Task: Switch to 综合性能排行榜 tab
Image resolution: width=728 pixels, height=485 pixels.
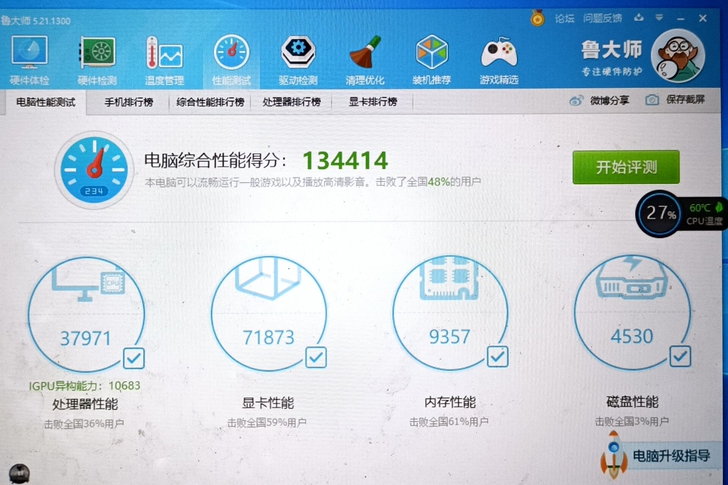Action: (210, 102)
